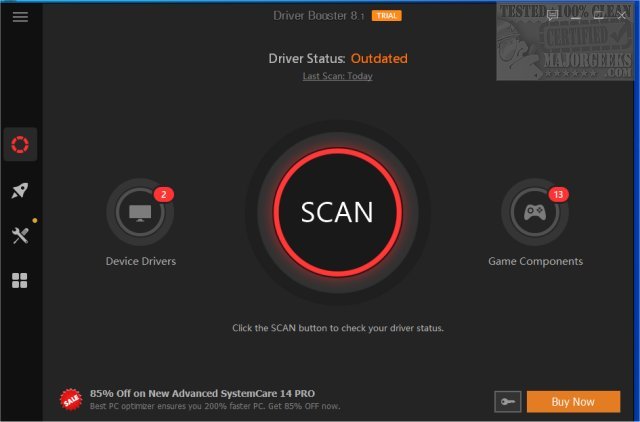Open the four-square Action Center icon
Image resolution: width=640 pixels, height=422 pixels.
(20, 281)
